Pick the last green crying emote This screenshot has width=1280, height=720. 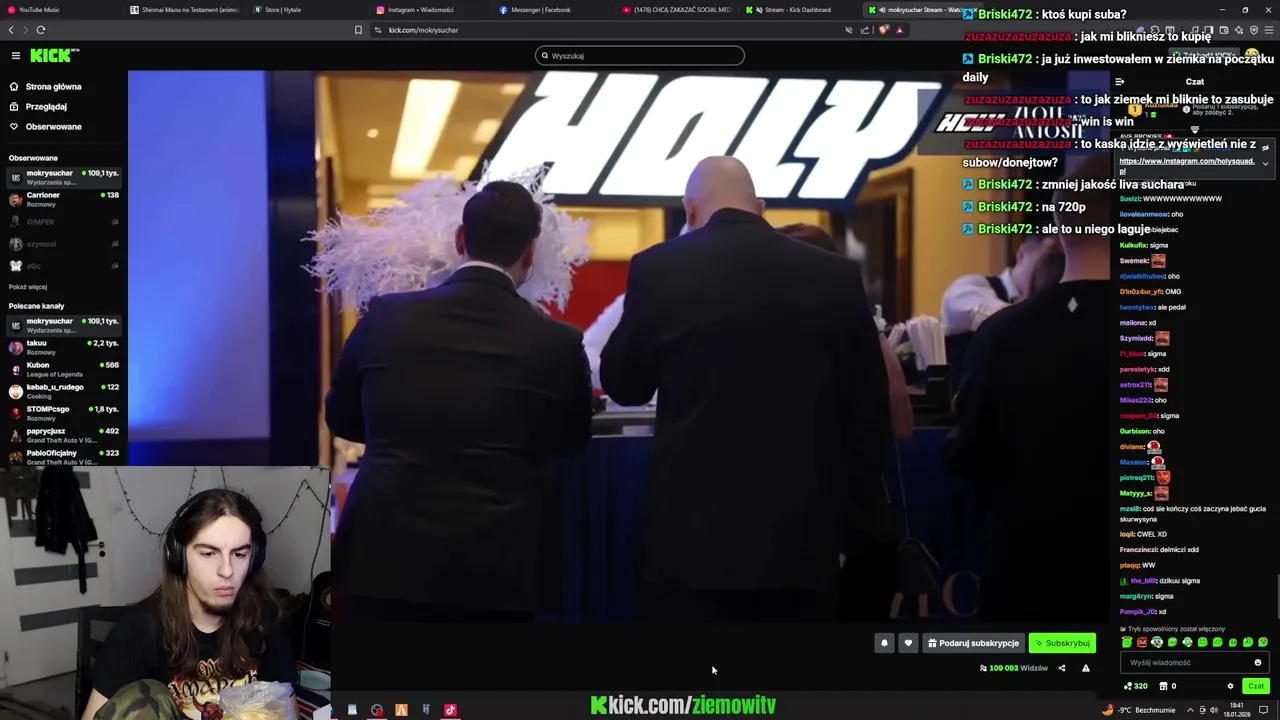coord(1263,642)
